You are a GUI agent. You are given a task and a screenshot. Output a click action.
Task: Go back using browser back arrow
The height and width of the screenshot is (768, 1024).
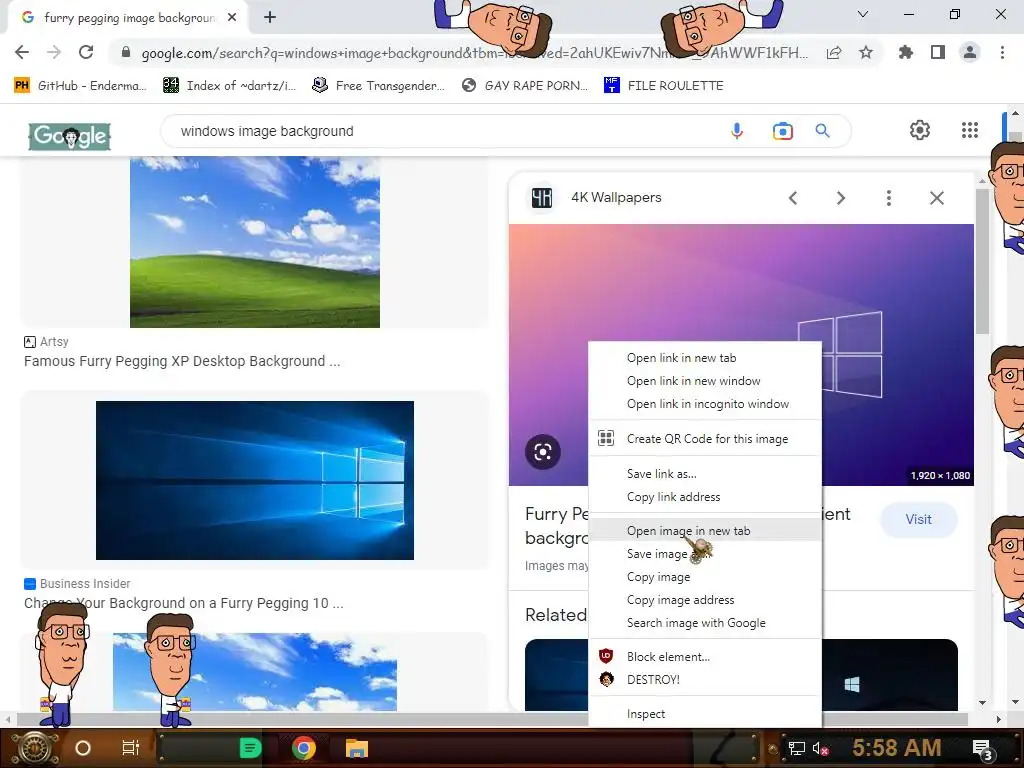[22, 52]
